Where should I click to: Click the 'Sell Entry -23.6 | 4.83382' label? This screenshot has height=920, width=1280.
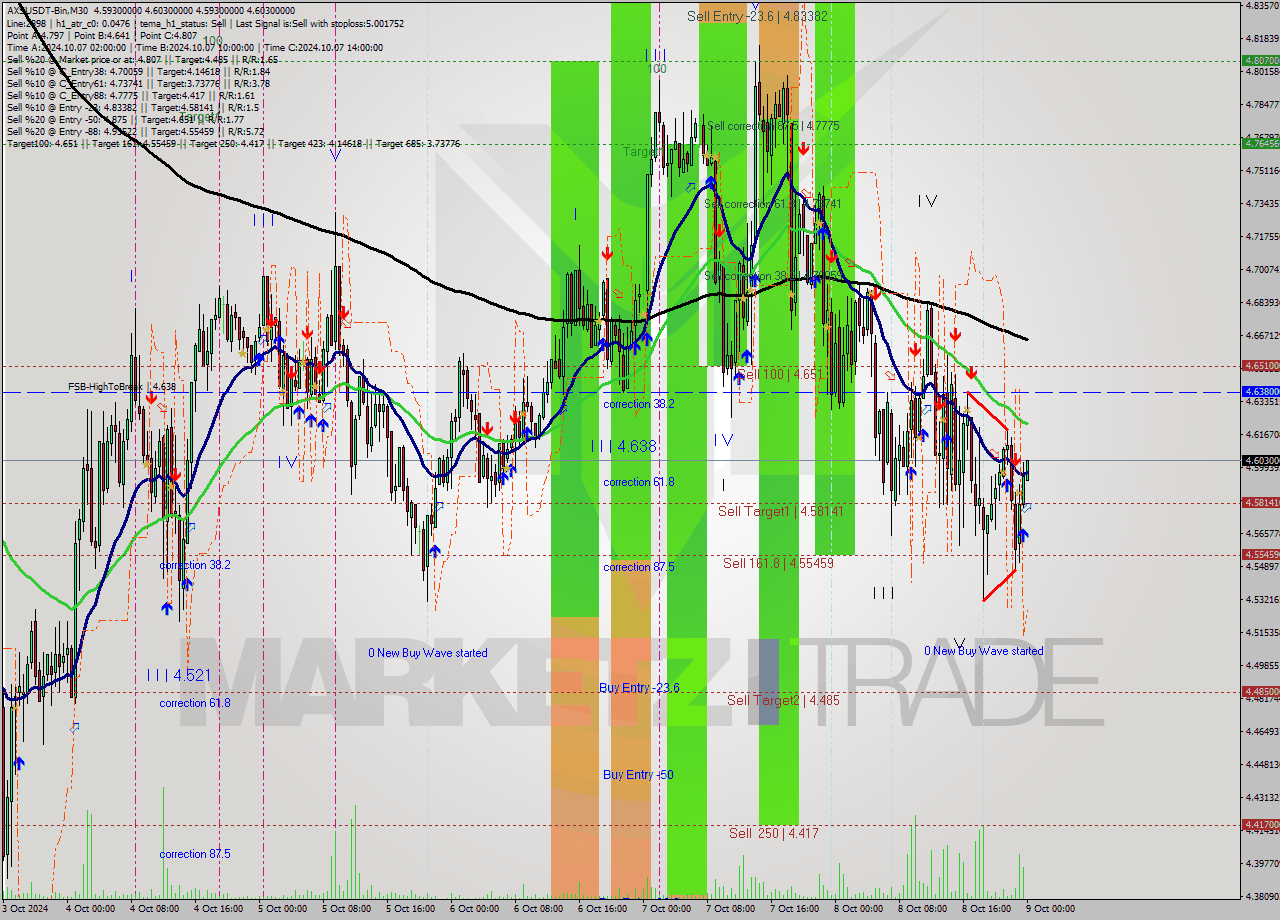[x=757, y=16]
